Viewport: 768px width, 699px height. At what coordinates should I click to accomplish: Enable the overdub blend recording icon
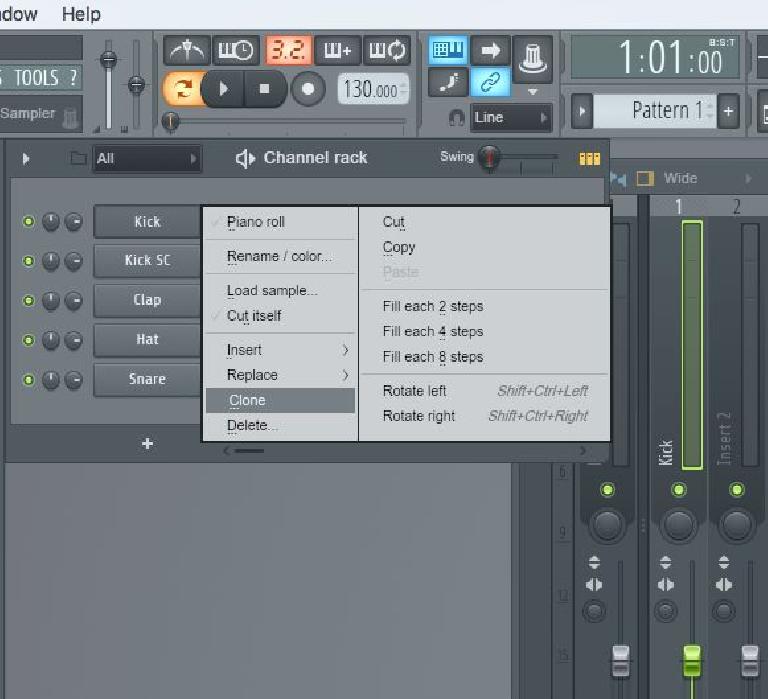[337, 50]
